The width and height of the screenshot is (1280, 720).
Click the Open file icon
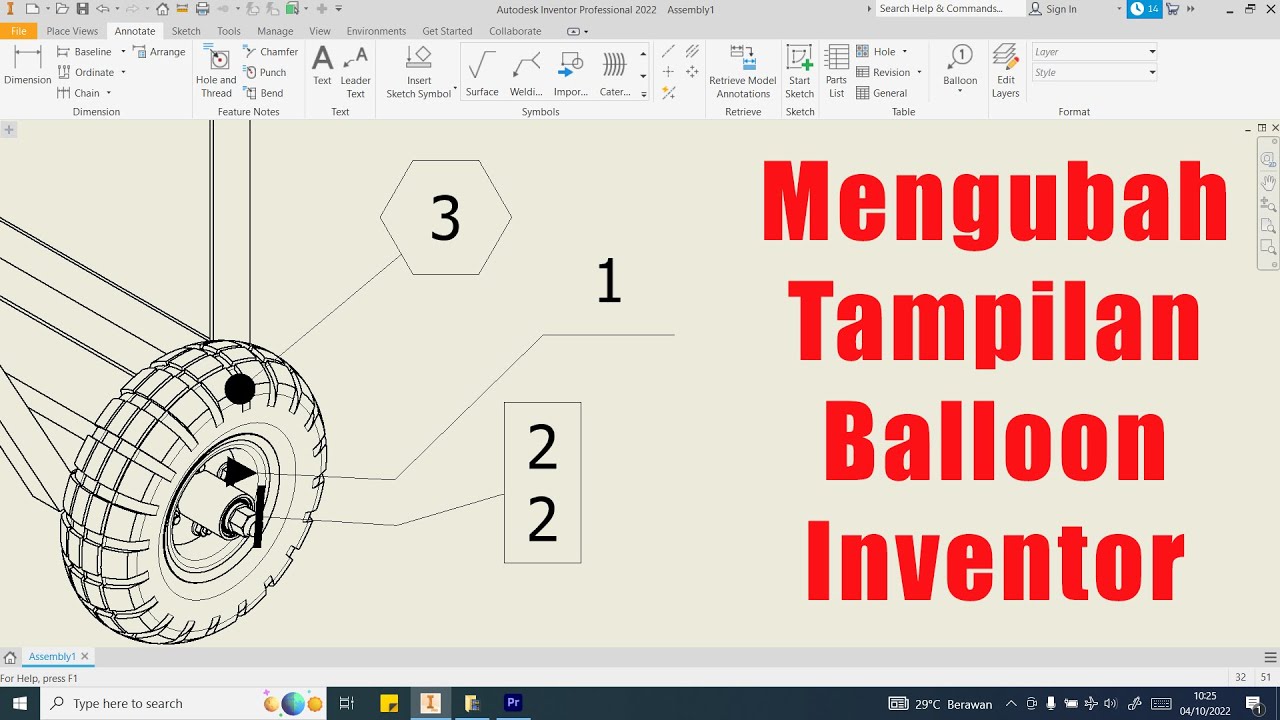62,9
